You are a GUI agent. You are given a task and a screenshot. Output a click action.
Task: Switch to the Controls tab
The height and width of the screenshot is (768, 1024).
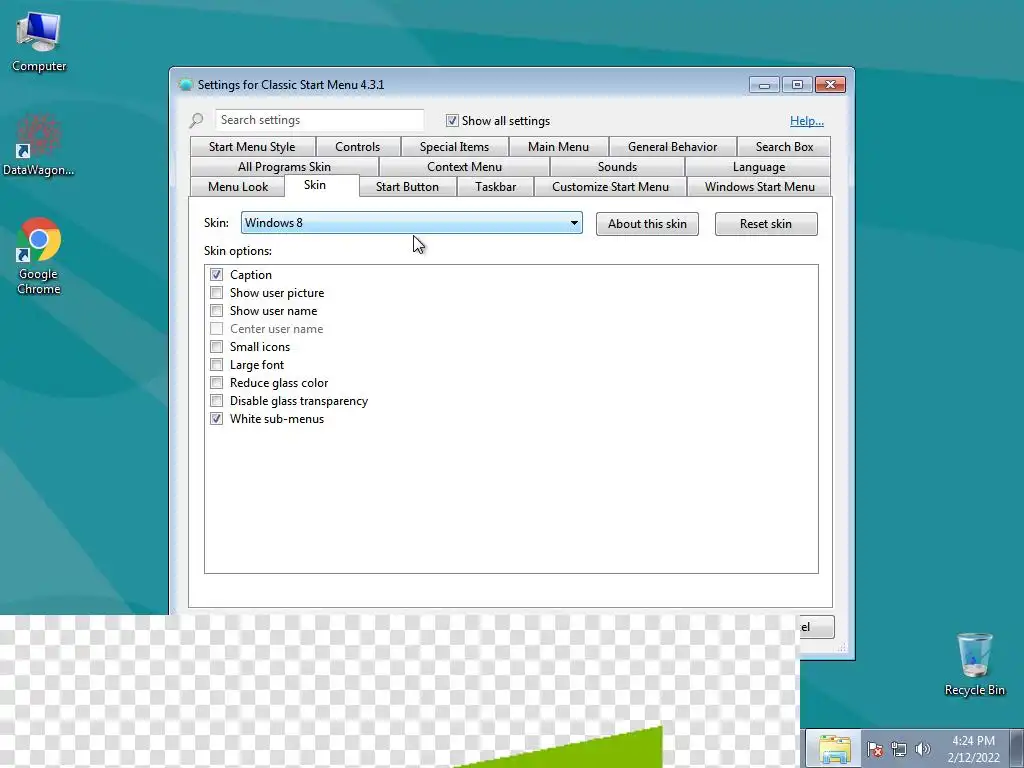point(357,147)
